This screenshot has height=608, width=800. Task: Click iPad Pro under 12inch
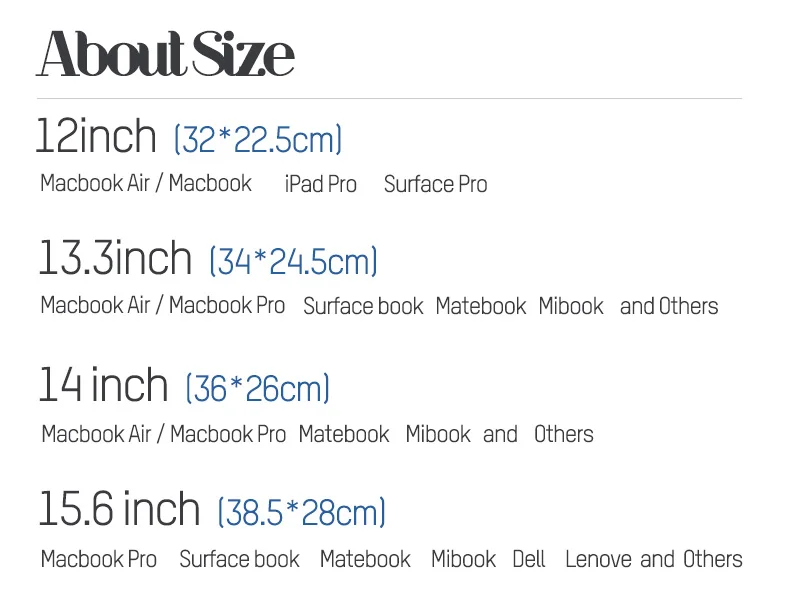320,184
